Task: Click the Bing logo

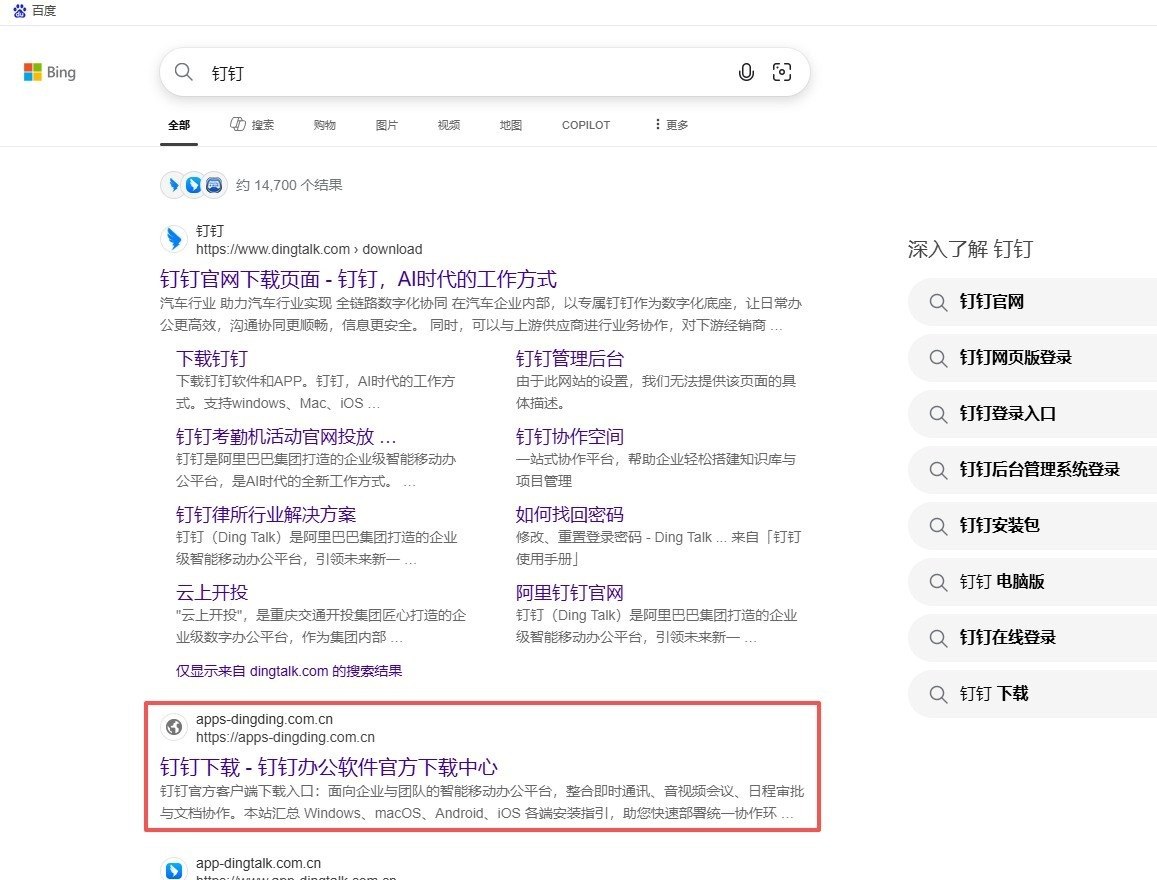Action: pos(49,72)
